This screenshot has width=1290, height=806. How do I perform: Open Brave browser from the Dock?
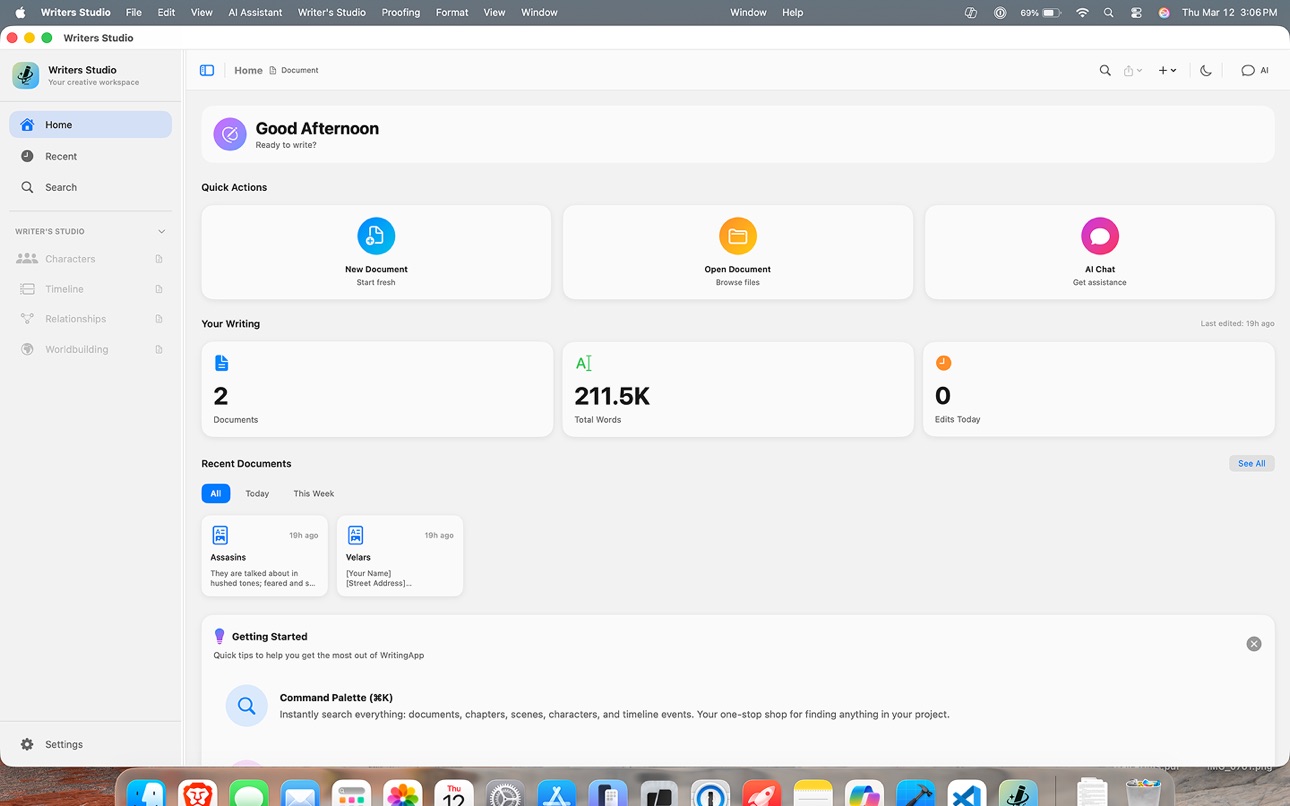coord(198,796)
